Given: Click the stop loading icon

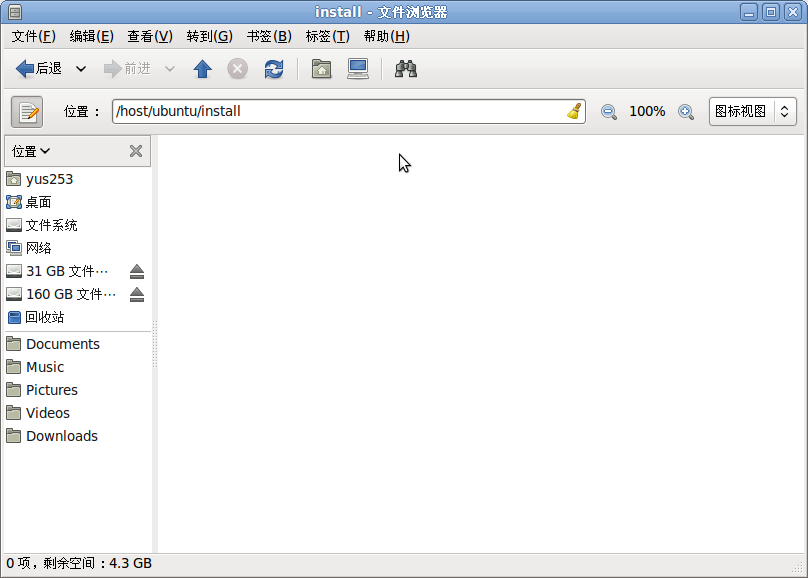Looking at the screenshot, I should (x=238, y=69).
